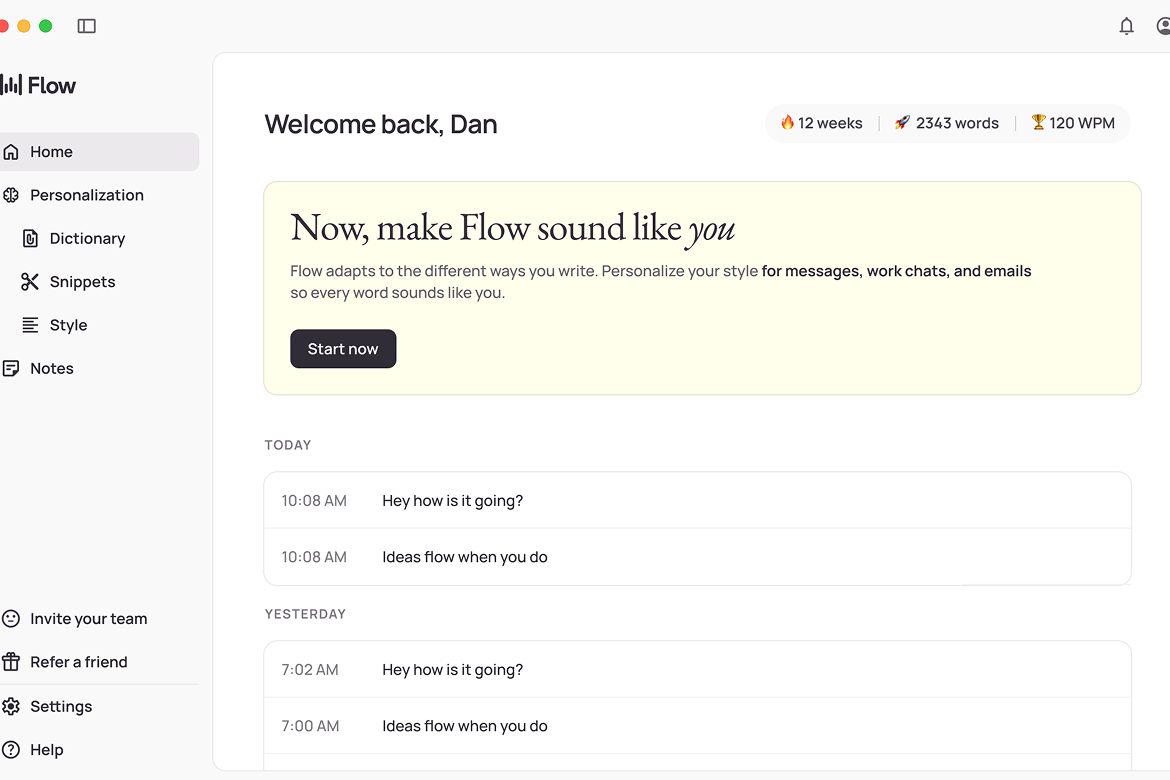1170x780 pixels.
Task: Click the notification bell icon
Action: point(1126,26)
